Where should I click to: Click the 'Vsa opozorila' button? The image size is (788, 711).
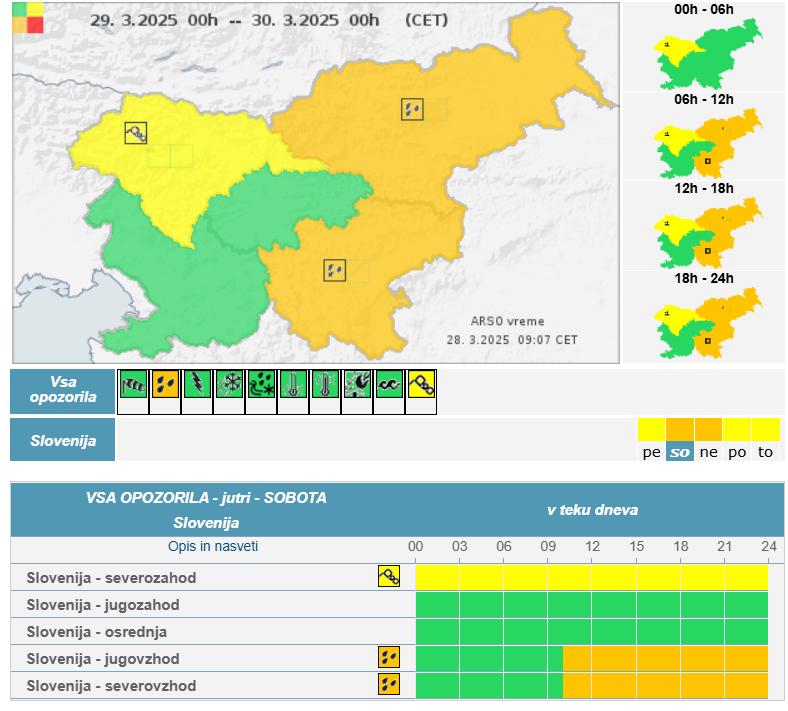point(62,389)
